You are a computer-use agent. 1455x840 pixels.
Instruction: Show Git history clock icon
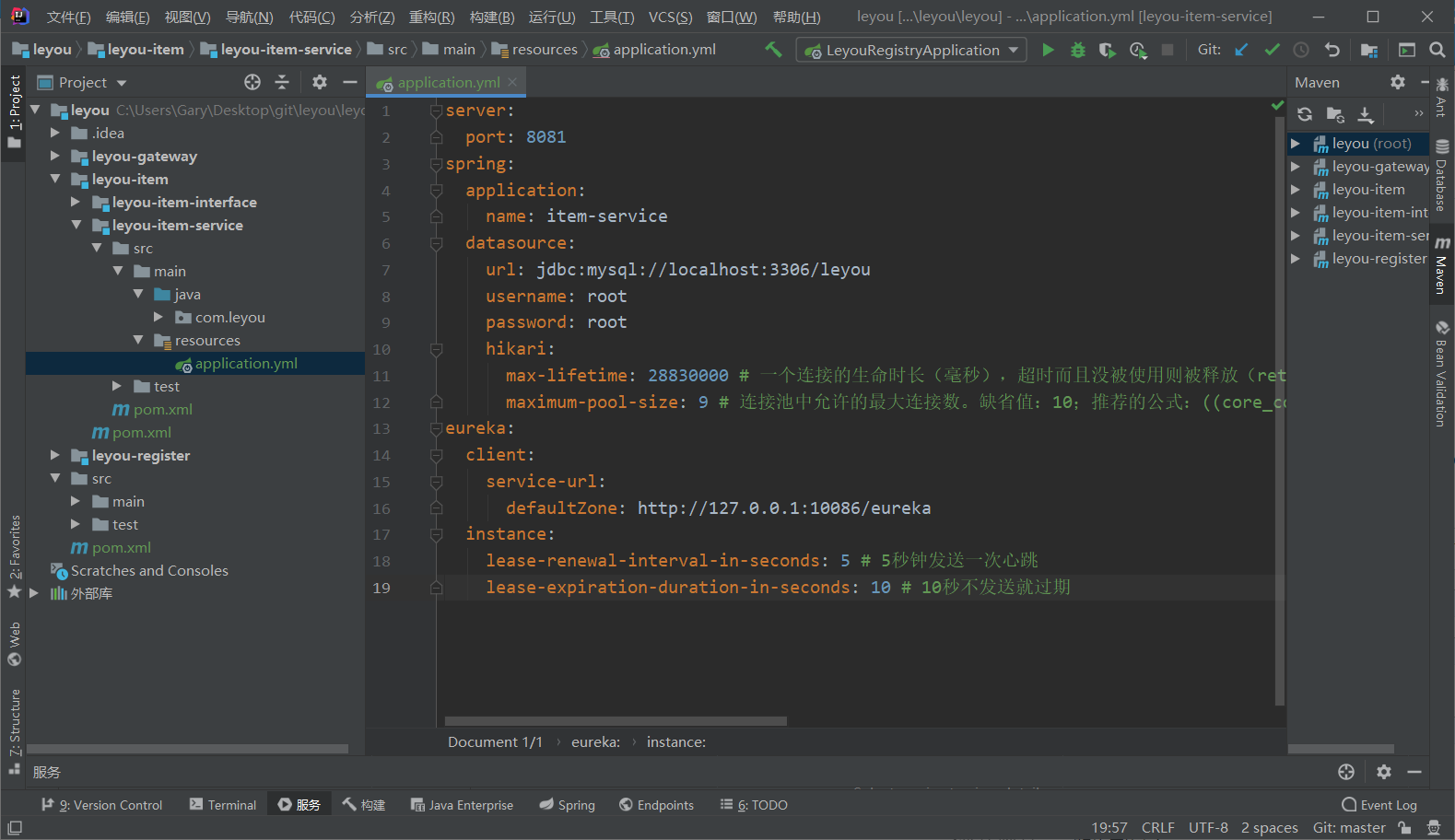click(x=1301, y=50)
